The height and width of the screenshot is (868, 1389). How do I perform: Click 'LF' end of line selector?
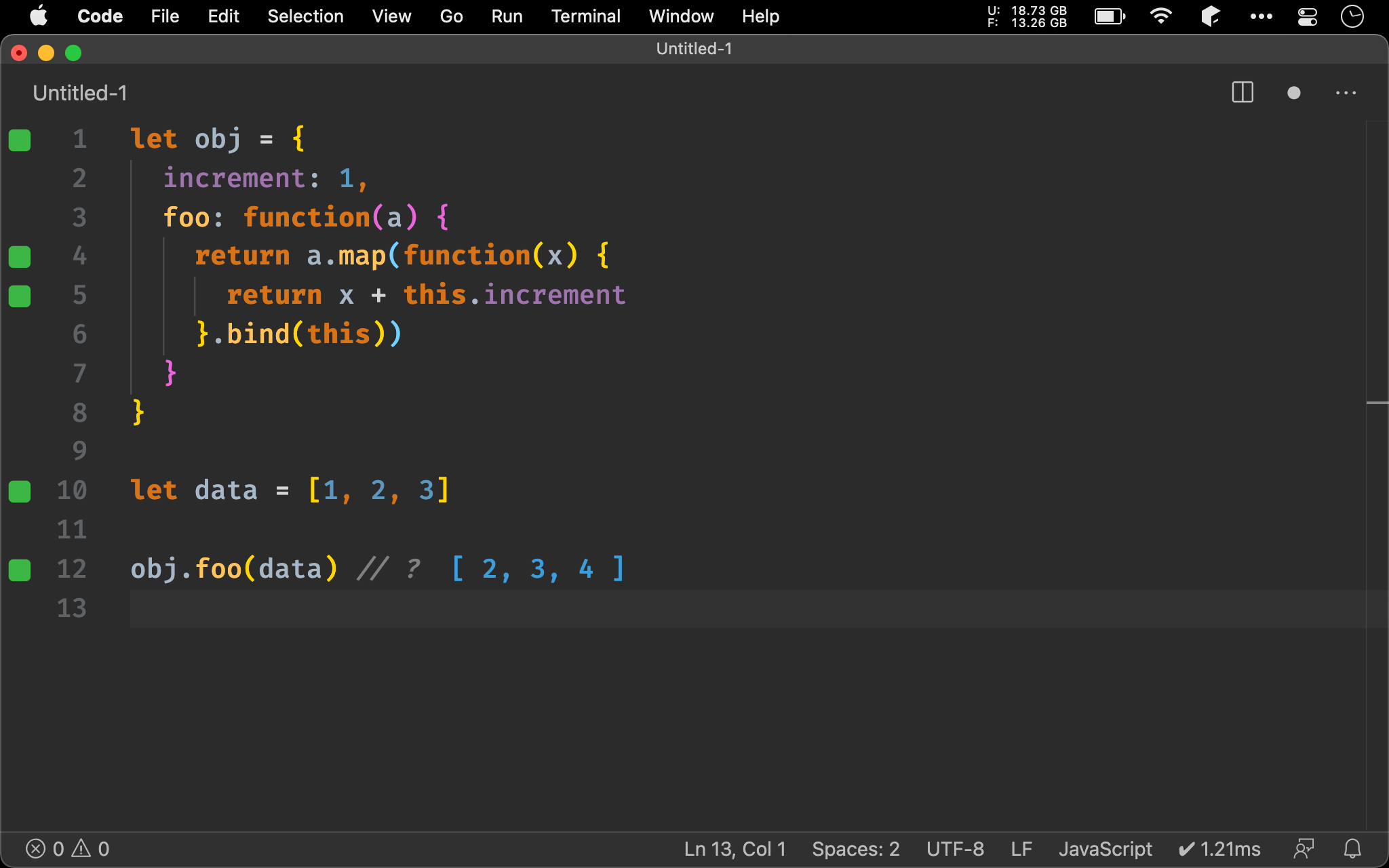tap(1021, 849)
